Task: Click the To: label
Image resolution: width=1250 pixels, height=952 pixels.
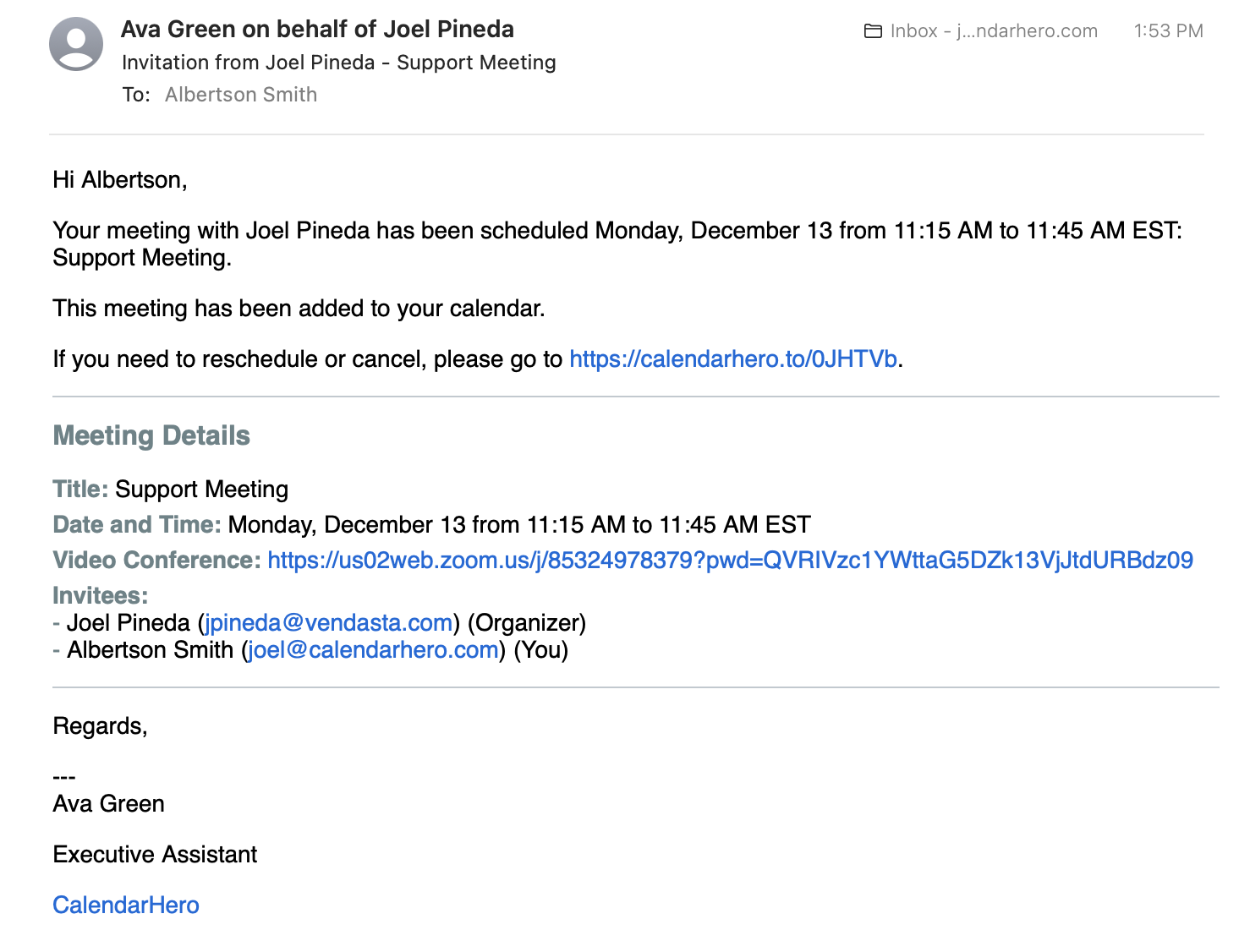Action: coord(136,95)
